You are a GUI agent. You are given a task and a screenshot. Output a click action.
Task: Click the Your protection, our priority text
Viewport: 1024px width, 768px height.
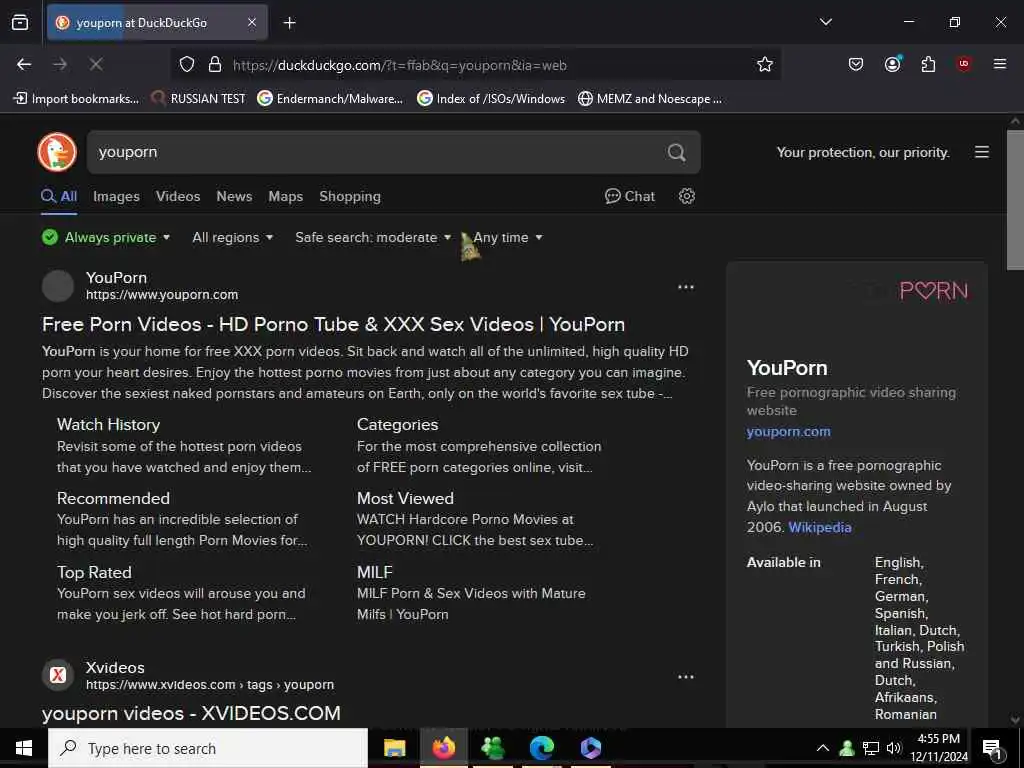click(863, 153)
